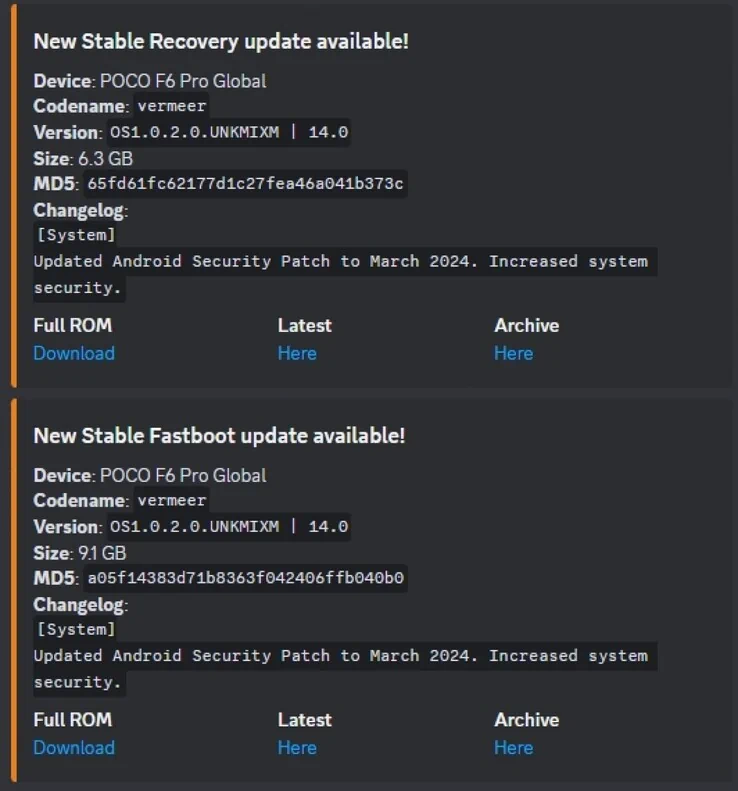
Task: Click the Fastboot update 'Latest' heading
Action: tap(305, 720)
